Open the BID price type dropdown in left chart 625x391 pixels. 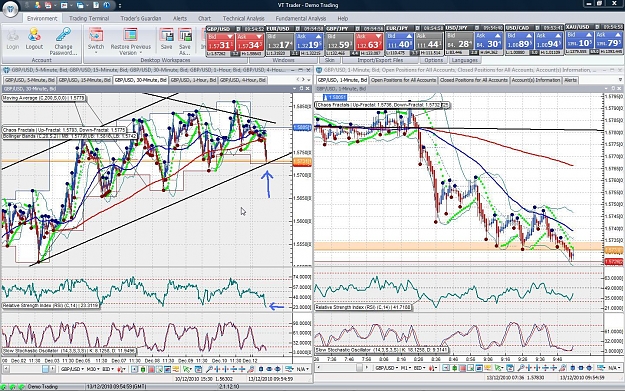(x=108, y=369)
